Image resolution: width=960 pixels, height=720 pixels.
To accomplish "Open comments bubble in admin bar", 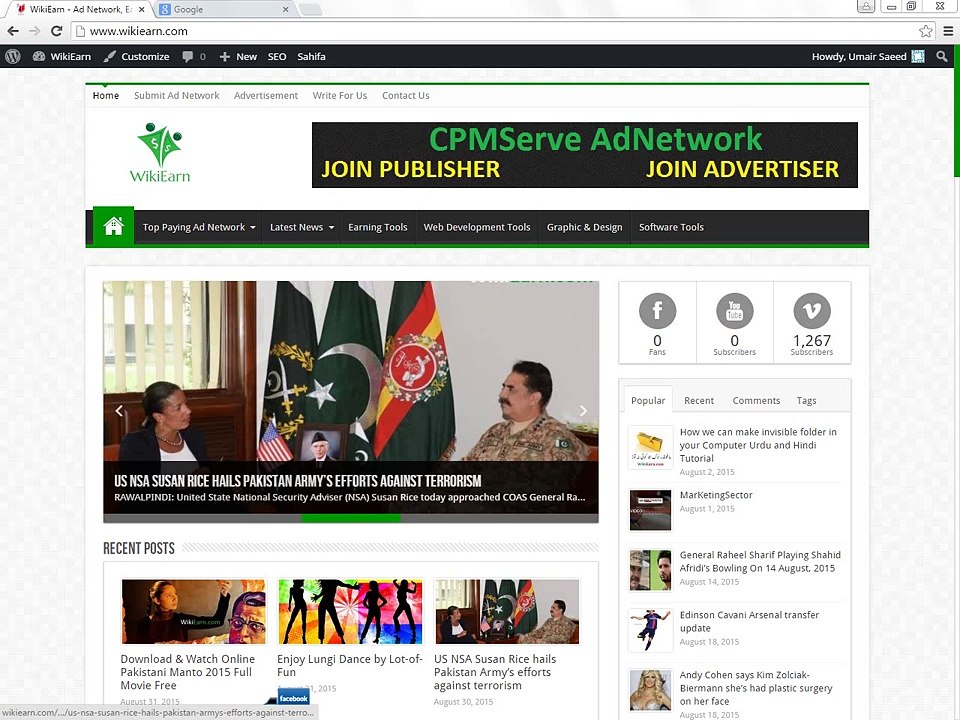I will (193, 56).
